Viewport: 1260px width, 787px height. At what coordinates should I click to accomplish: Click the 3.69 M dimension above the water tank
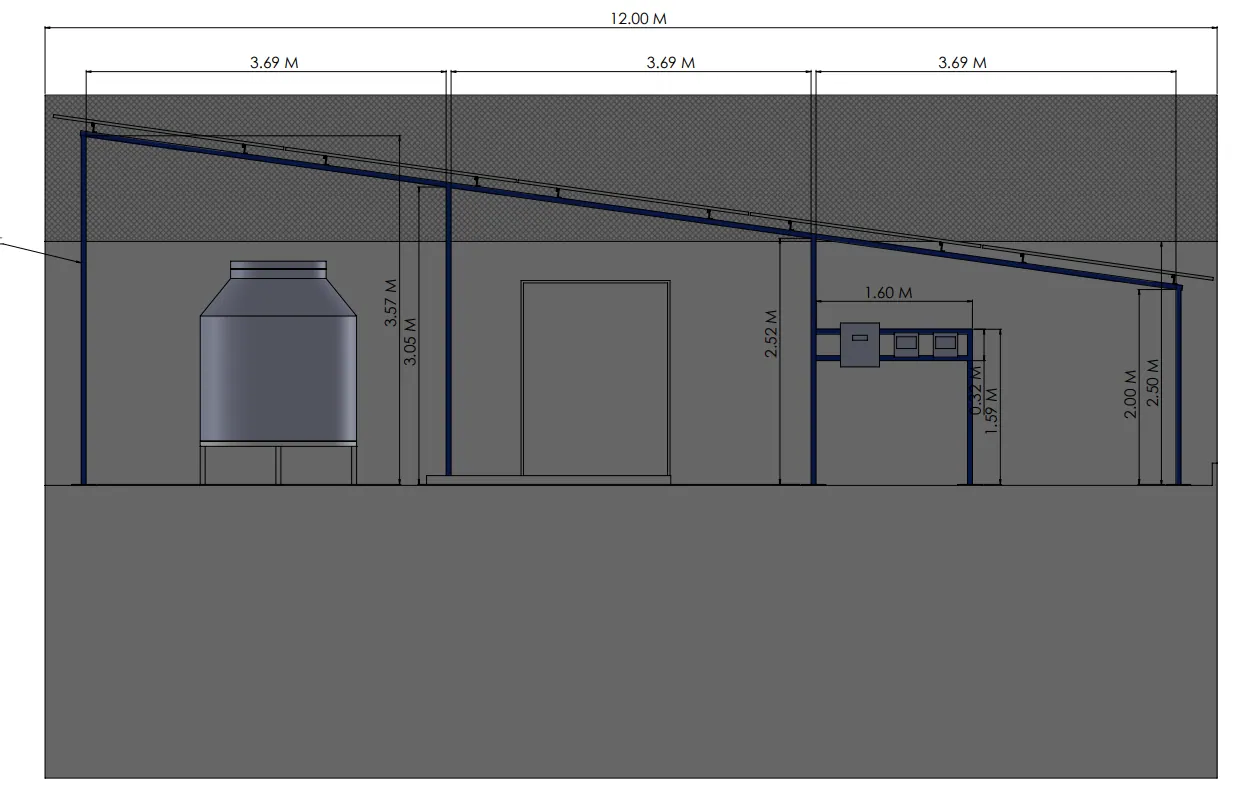click(274, 62)
